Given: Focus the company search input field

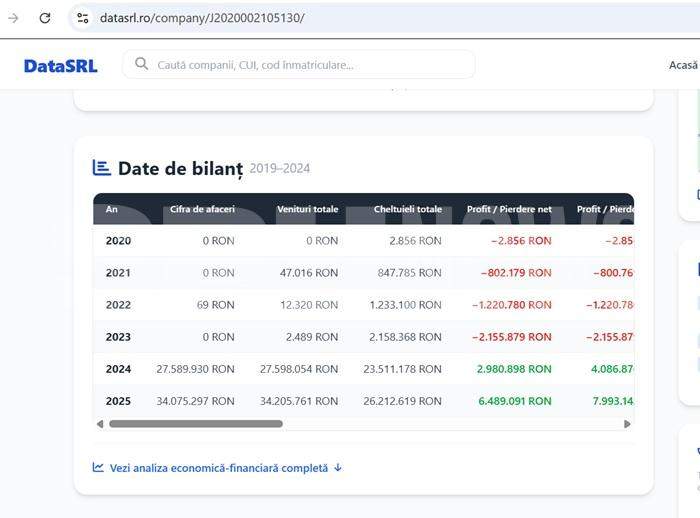Looking at the screenshot, I should click(x=299, y=65).
